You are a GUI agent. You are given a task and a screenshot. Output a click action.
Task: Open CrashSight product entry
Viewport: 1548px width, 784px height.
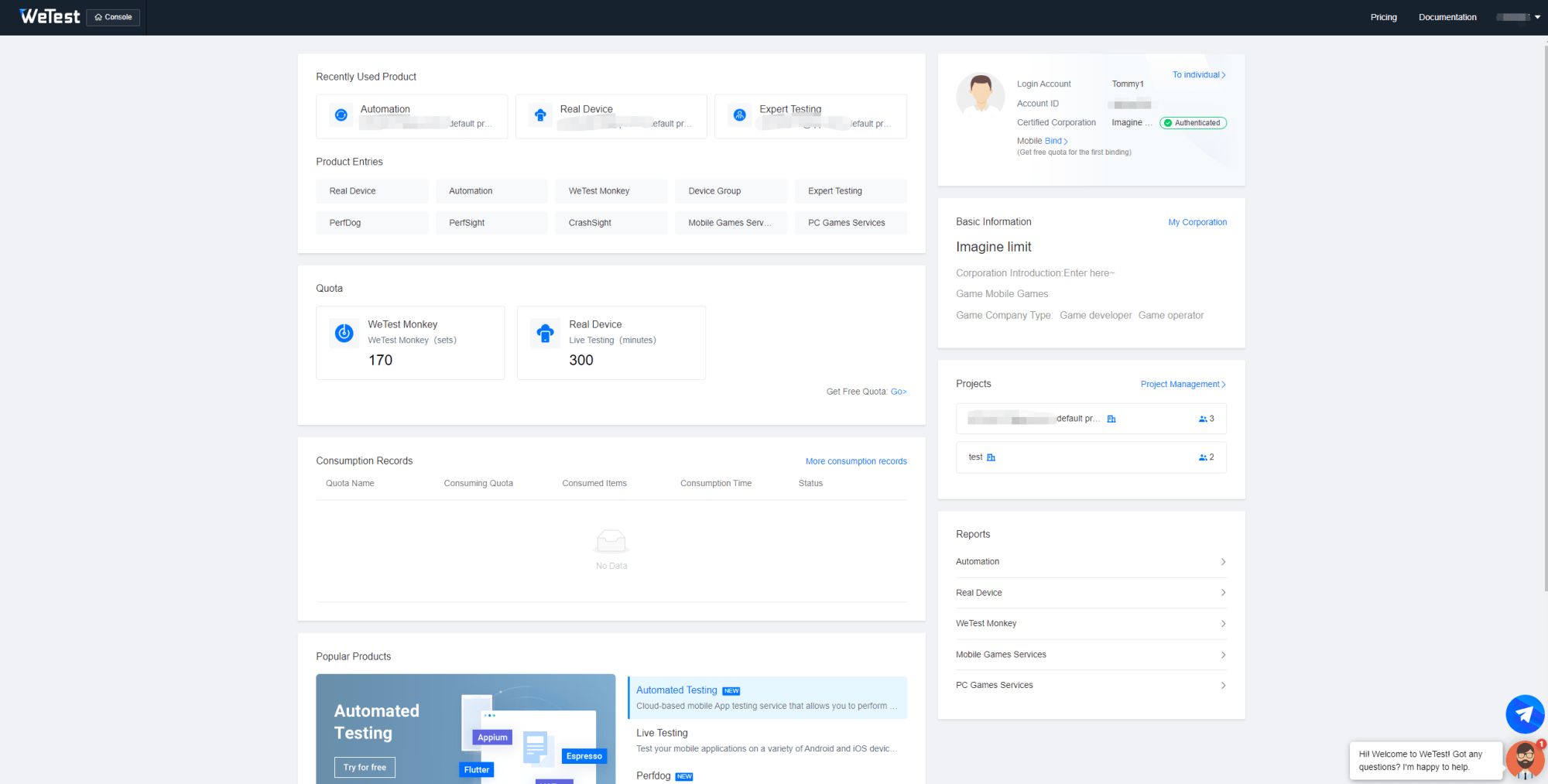(x=611, y=223)
